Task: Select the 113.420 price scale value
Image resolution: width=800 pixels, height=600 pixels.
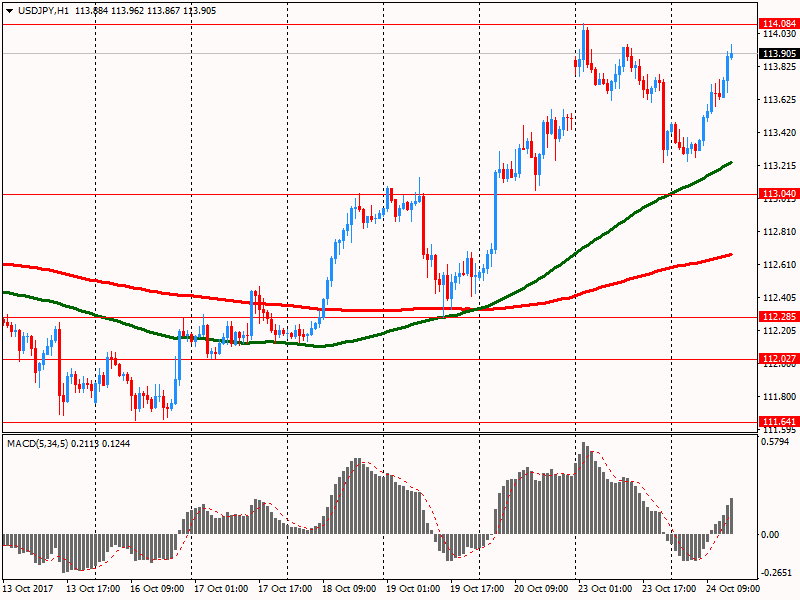Action: point(779,133)
